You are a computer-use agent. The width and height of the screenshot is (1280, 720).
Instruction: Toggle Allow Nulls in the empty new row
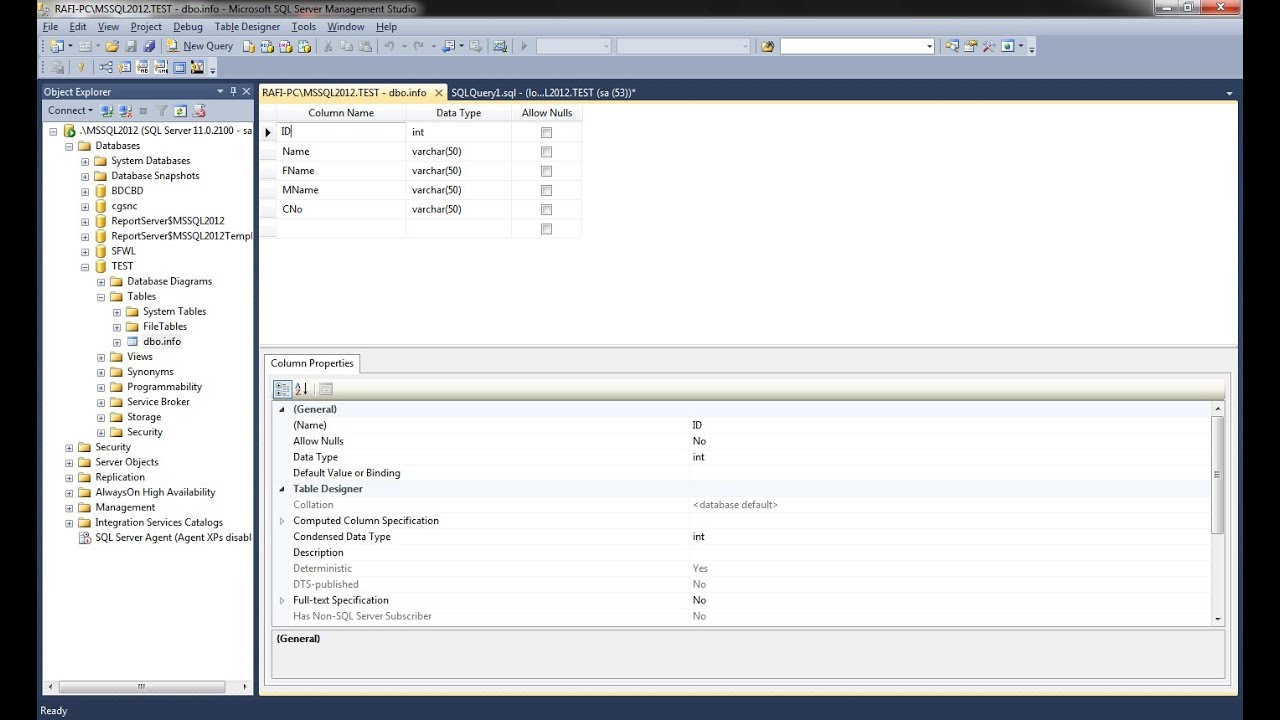coord(546,229)
